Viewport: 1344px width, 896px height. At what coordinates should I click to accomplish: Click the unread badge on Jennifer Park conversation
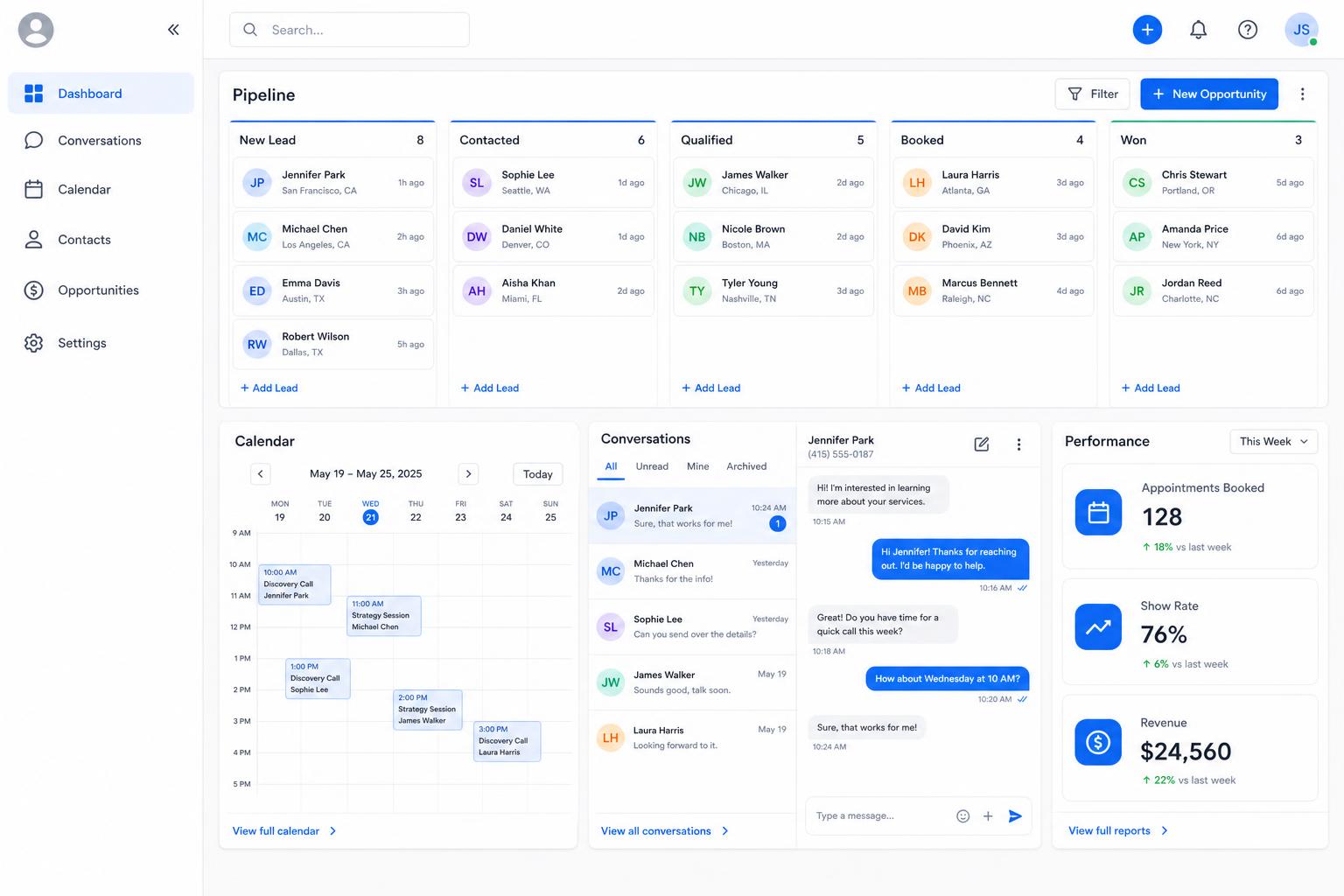(x=777, y=524)
